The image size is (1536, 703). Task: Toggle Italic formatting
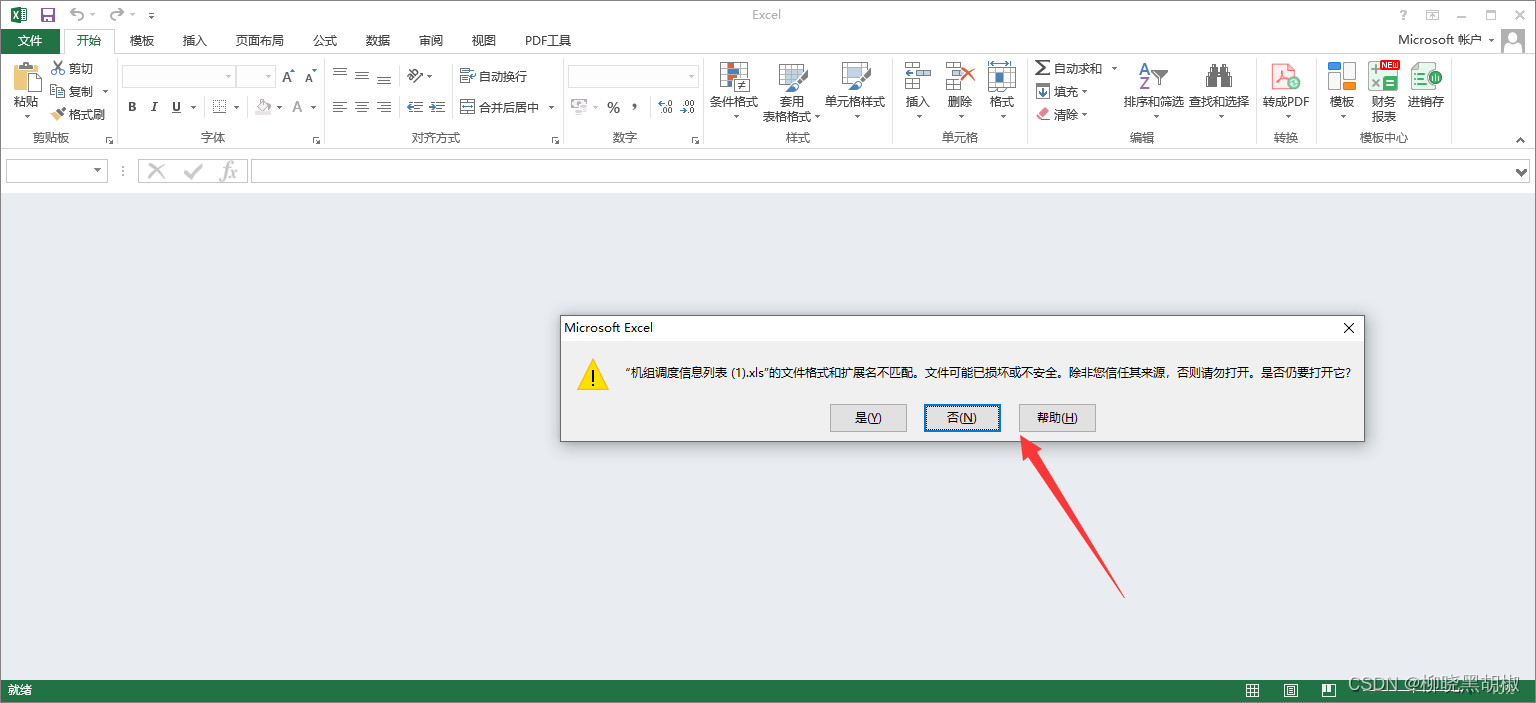[154, 107]
